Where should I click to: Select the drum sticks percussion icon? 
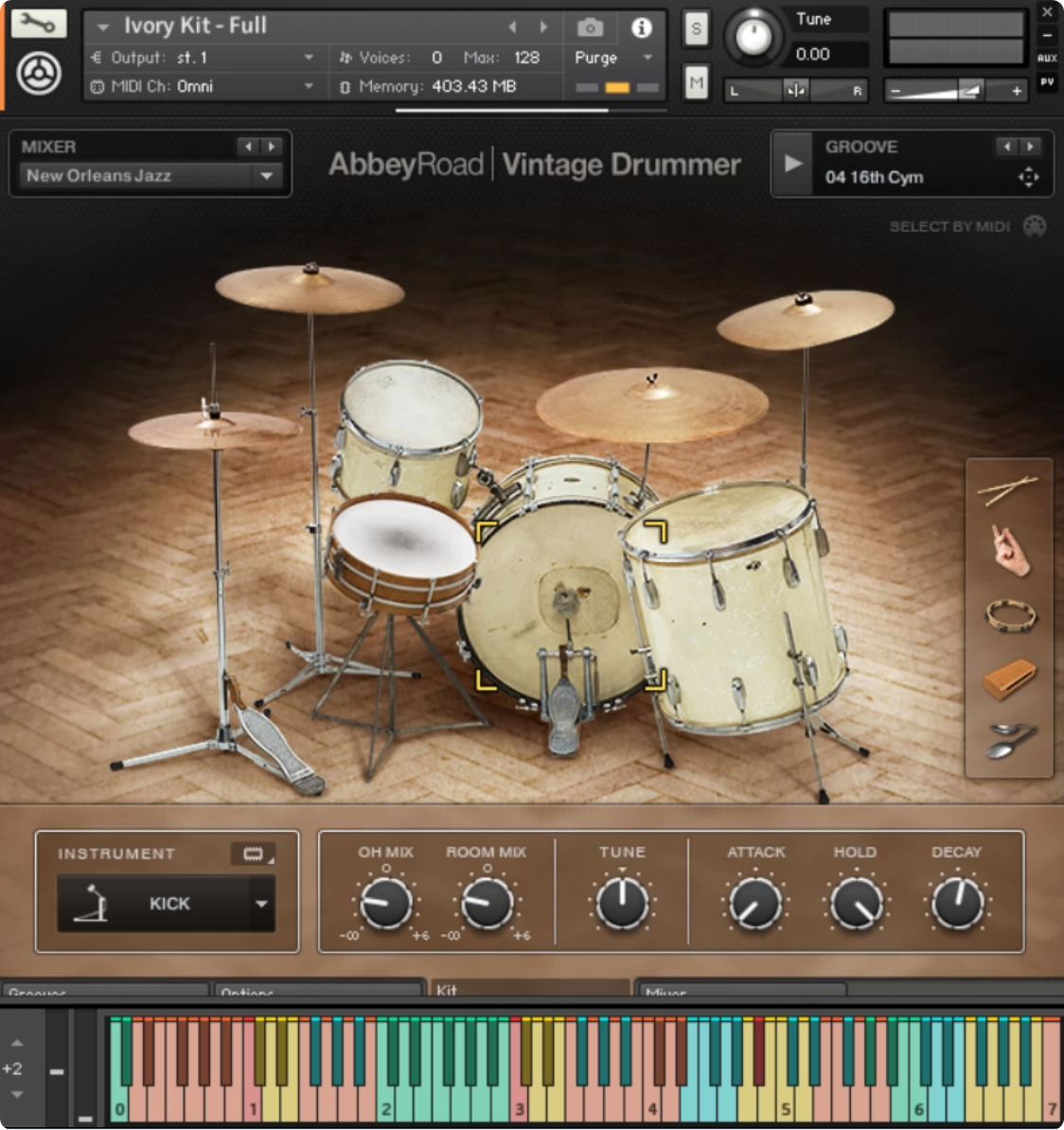coord(1007,490)
